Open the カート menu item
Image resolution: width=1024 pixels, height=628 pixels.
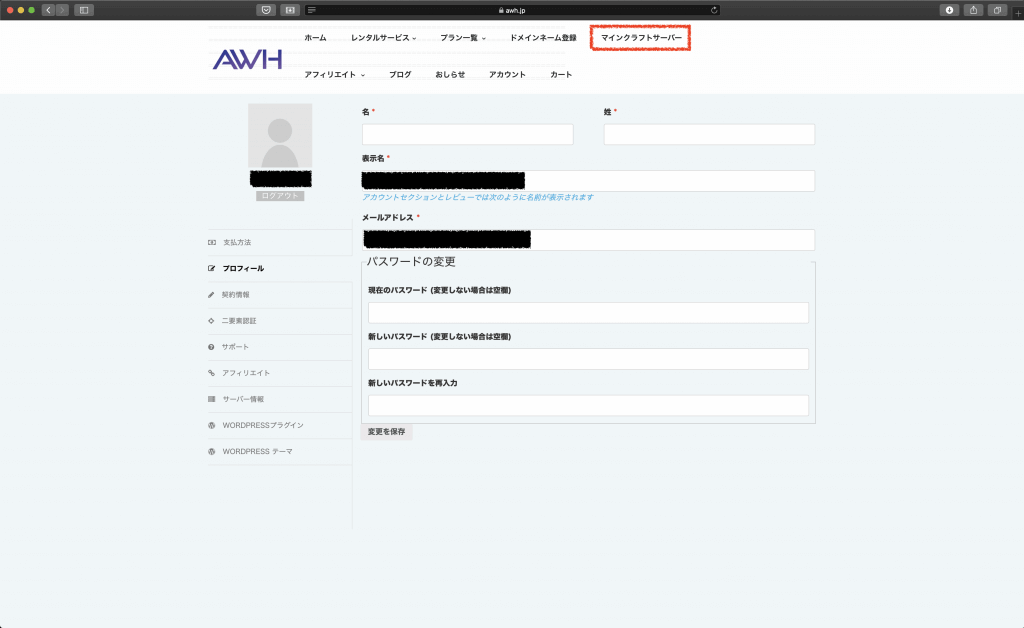click(560, 74)
